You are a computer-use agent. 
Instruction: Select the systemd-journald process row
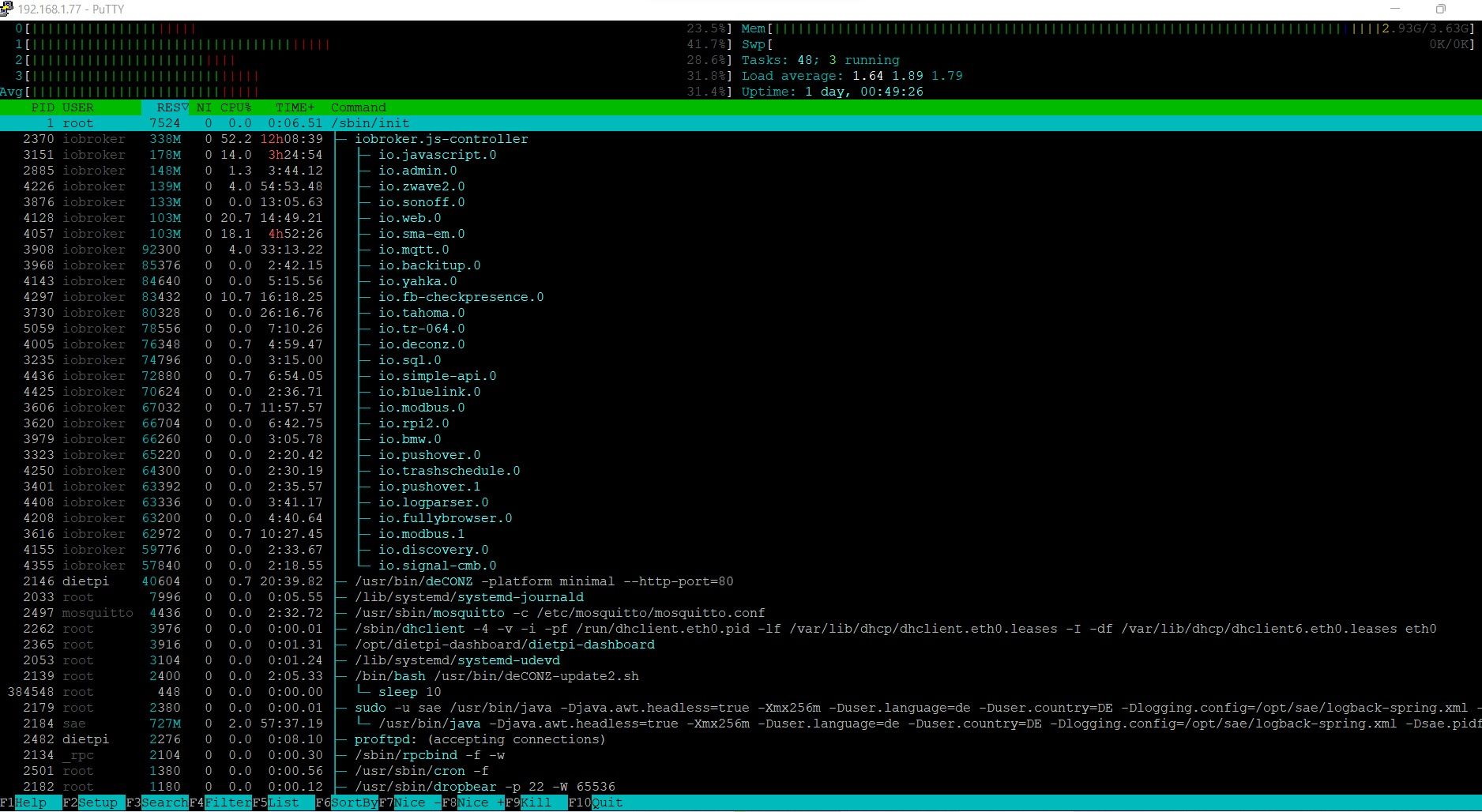pos(741,597)
